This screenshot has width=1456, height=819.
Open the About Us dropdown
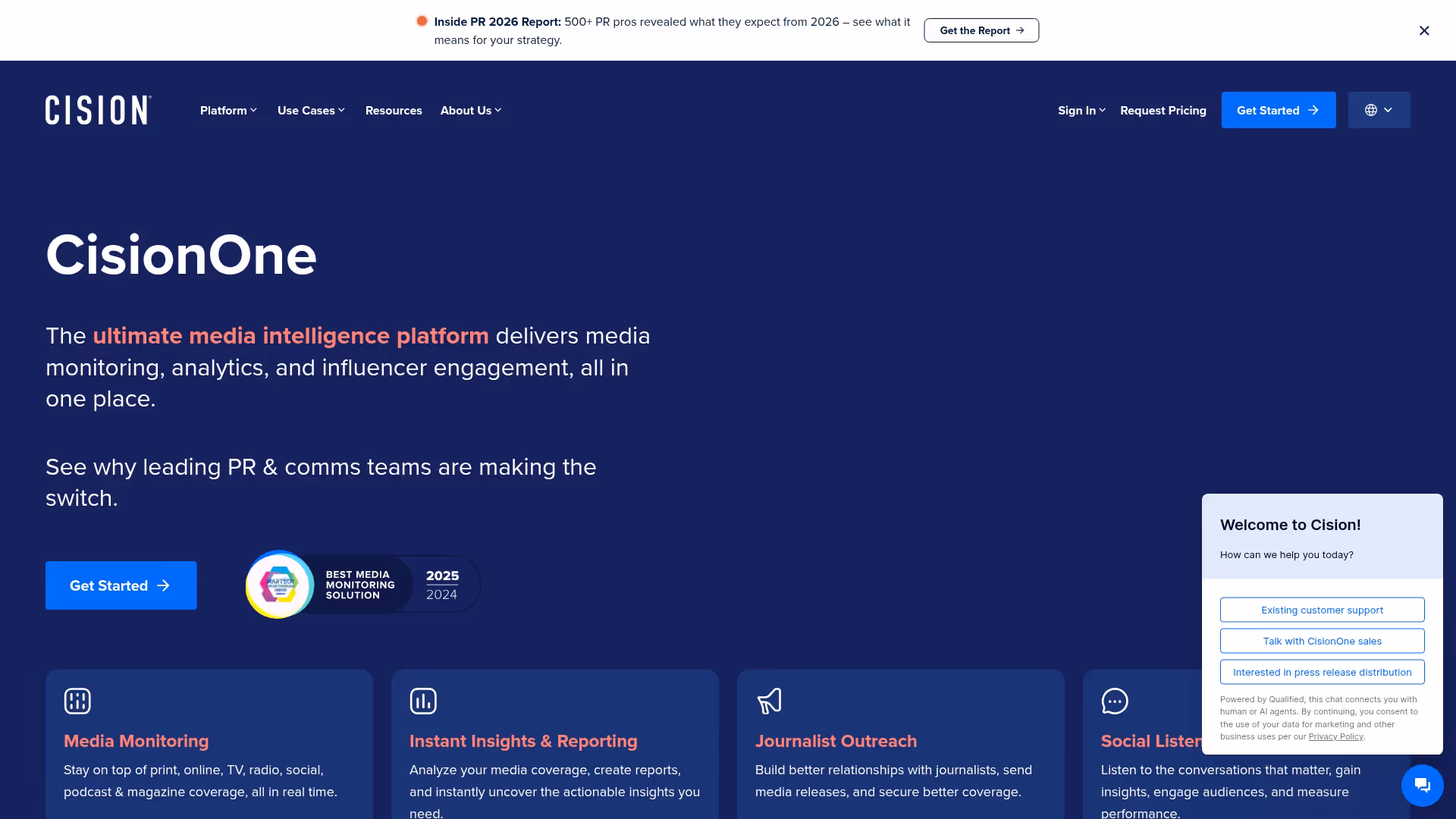[470, 111]
